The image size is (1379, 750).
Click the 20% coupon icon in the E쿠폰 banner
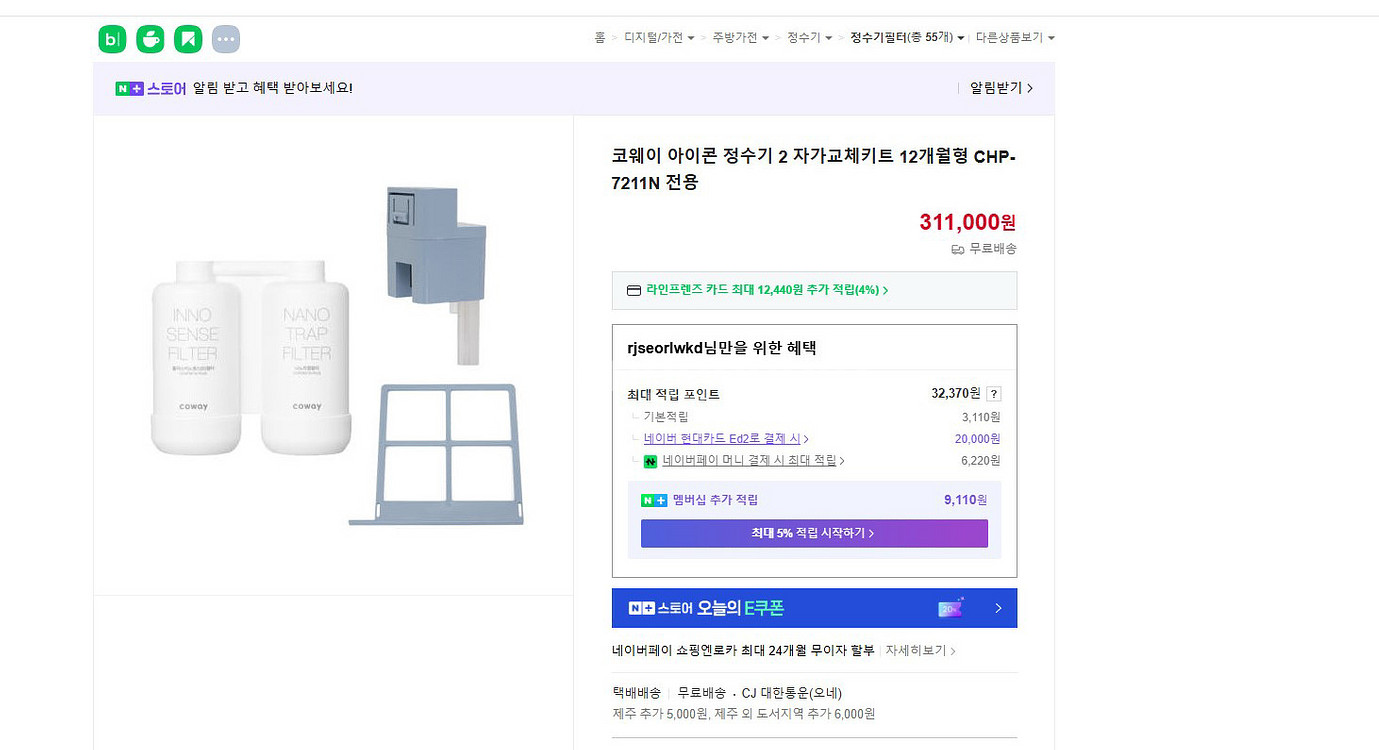click(950, 608)
